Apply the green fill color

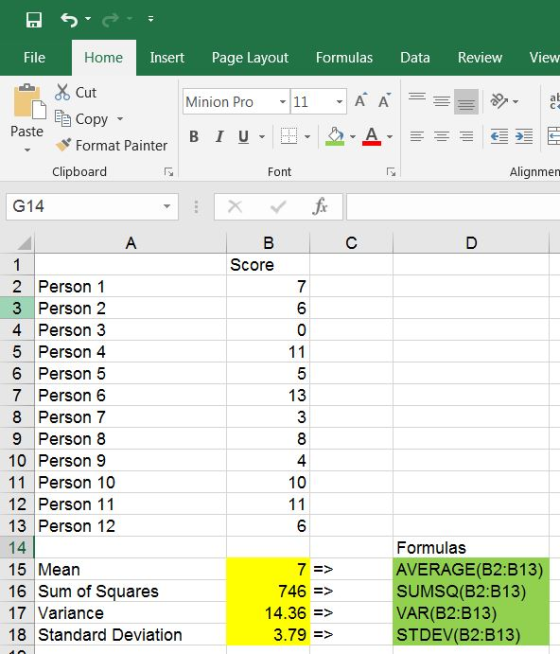(335, 136)
